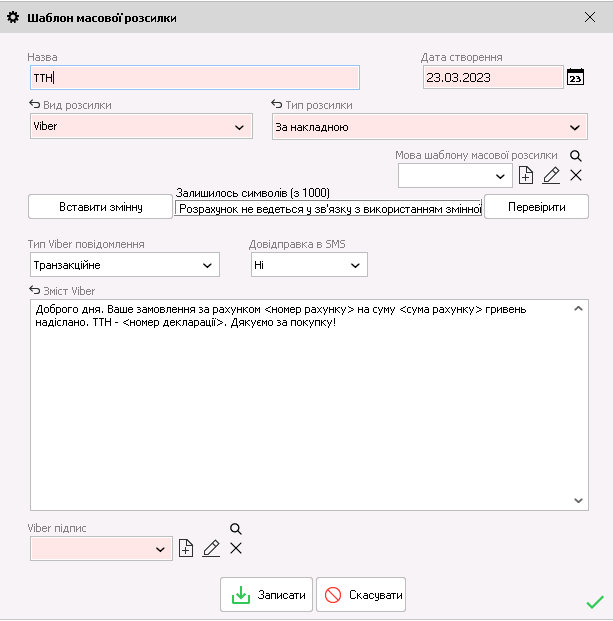This screenshot has width=613, height=621.
Task: Click the remaining characters info field
Action: pos(328,209)
